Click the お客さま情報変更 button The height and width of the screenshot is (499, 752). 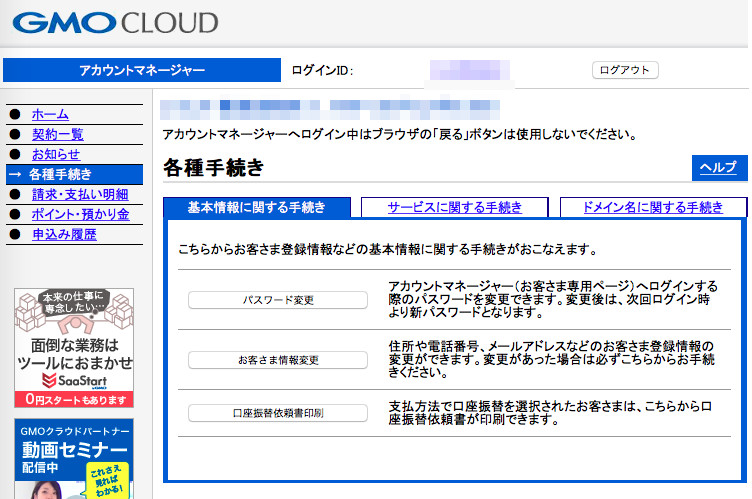coord(278,360)
